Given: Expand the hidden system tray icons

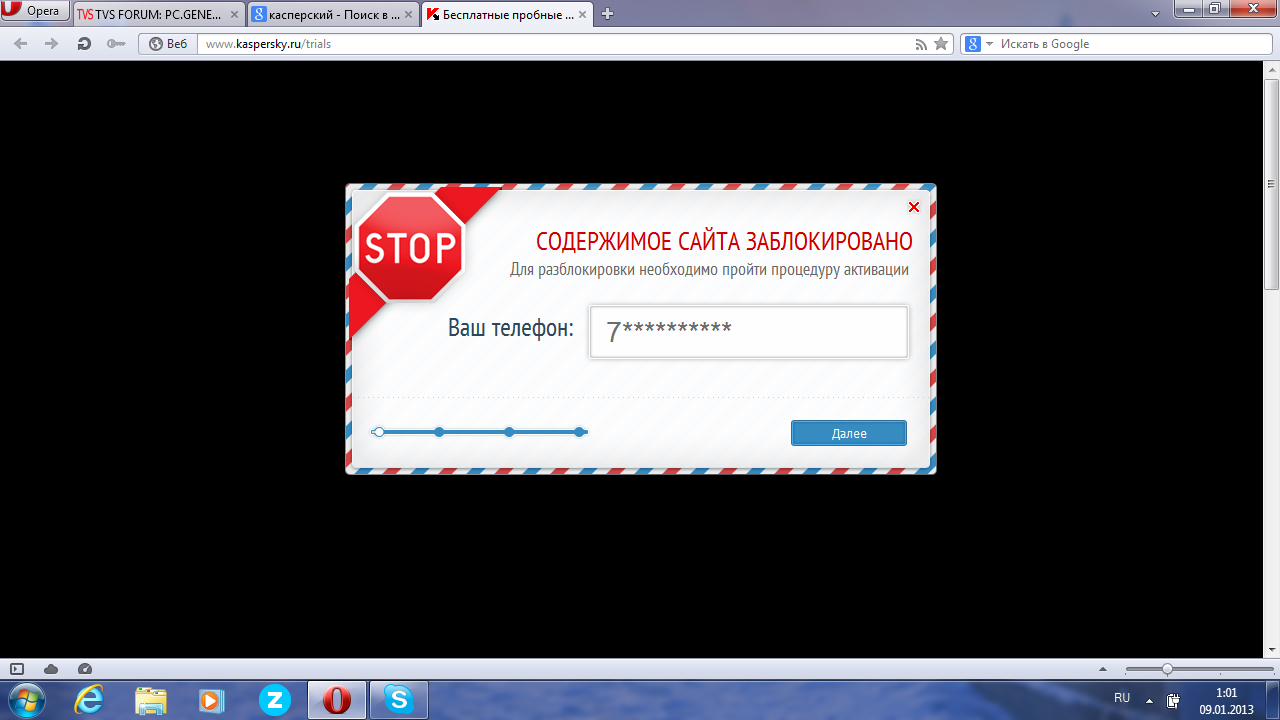Looking at the screenshot, I should click(1149, 700).
